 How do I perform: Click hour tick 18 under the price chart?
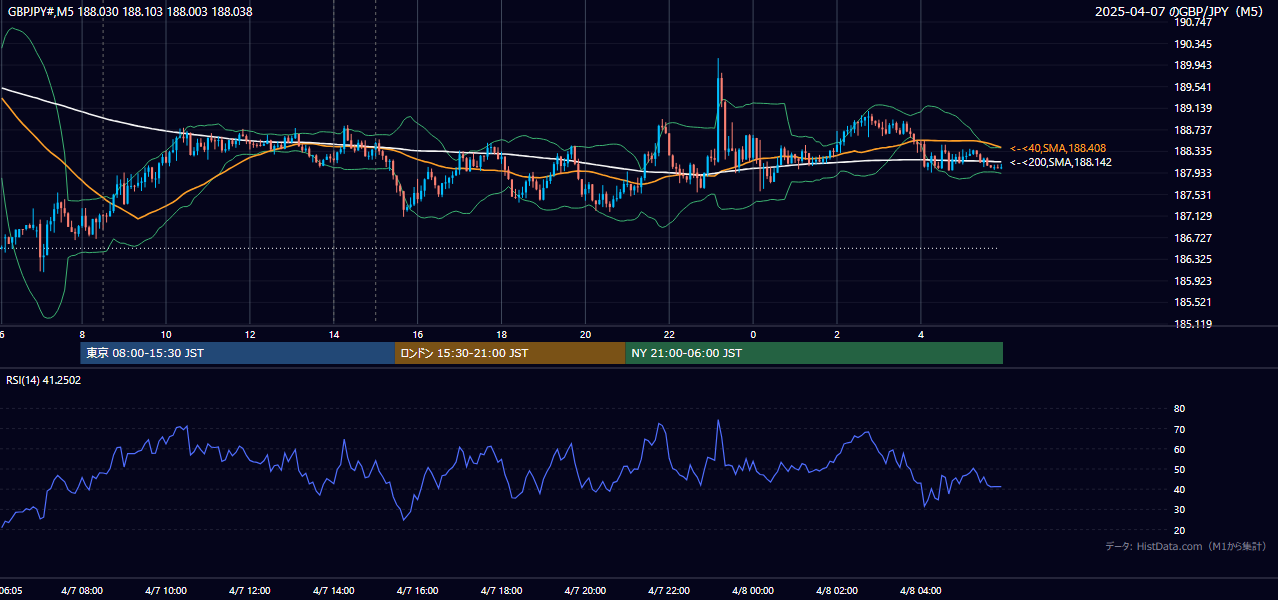tap(502, 334)
